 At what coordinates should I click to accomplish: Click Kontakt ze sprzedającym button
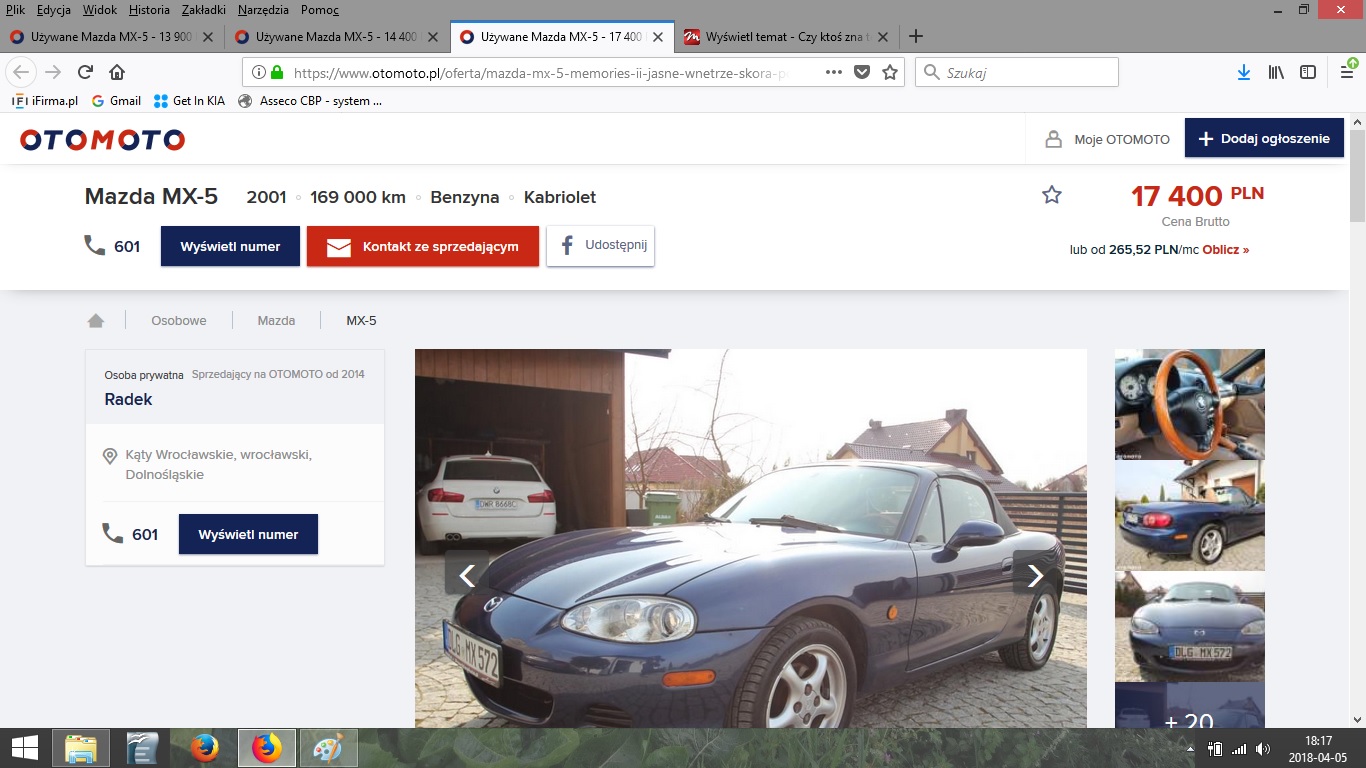click(423, 246)
